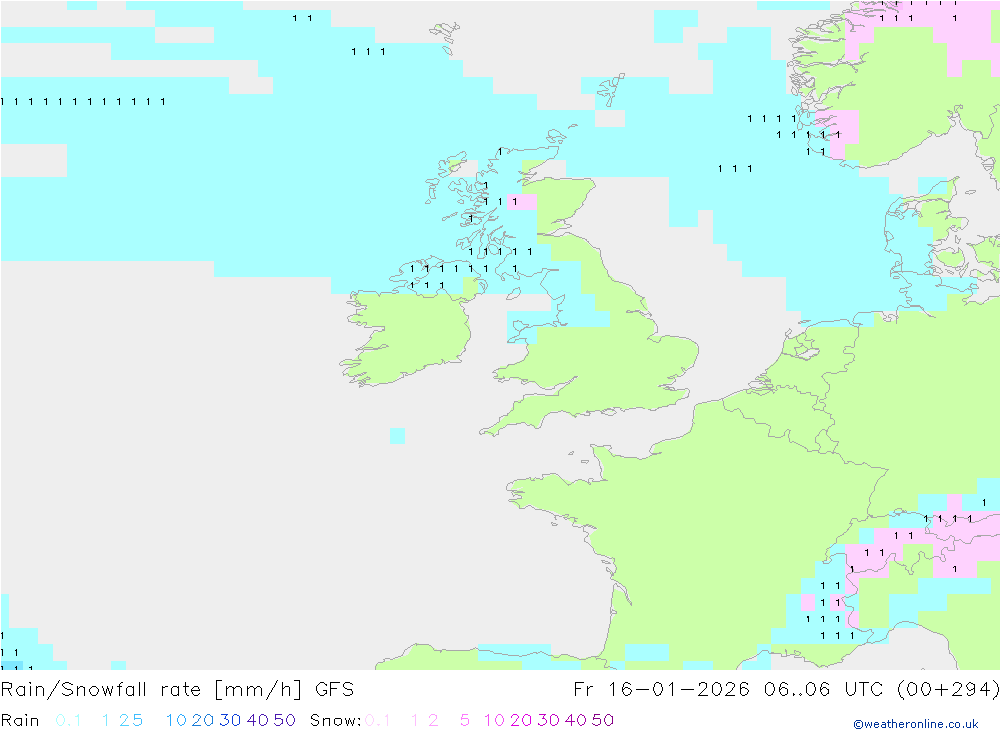
Task: Click the Rain legend value 10
Action: (176, 720)
